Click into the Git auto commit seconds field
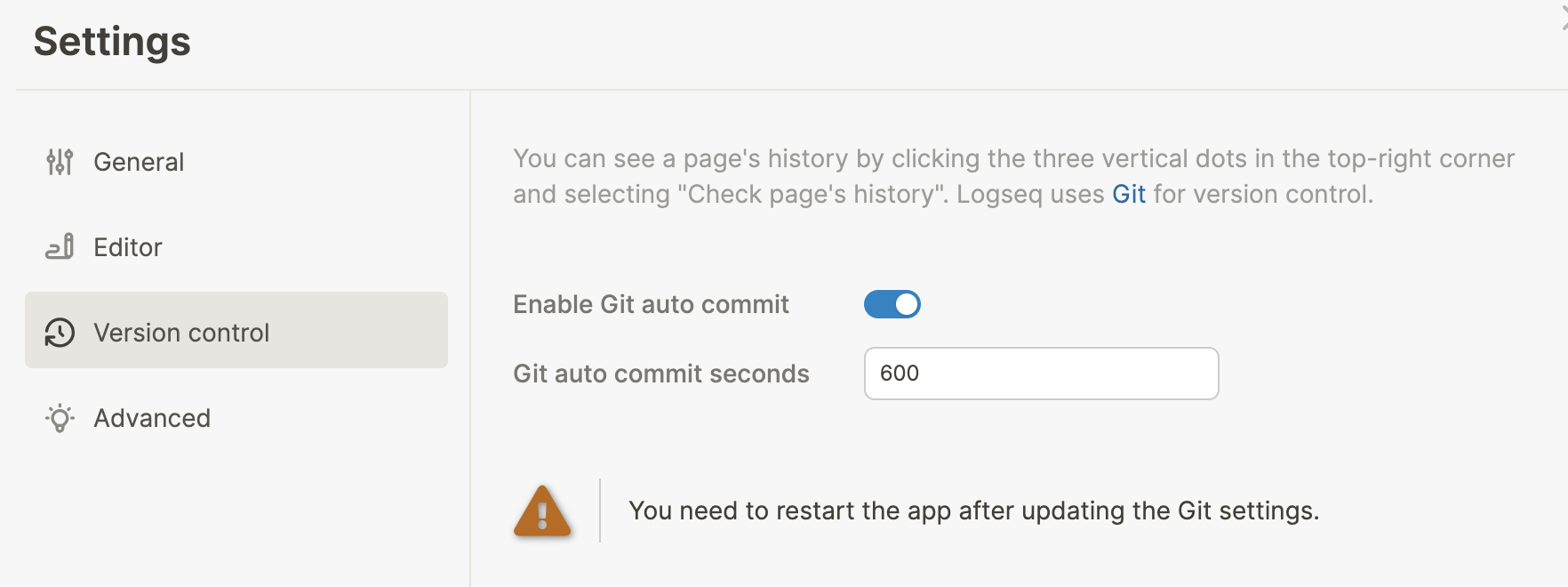 pyautogui.click(x=1040, y=374)
